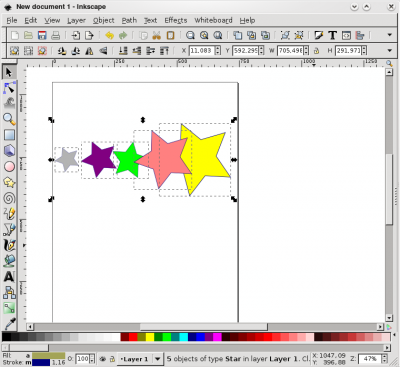
Task: Open the Path menu
Action: point(129,20)
